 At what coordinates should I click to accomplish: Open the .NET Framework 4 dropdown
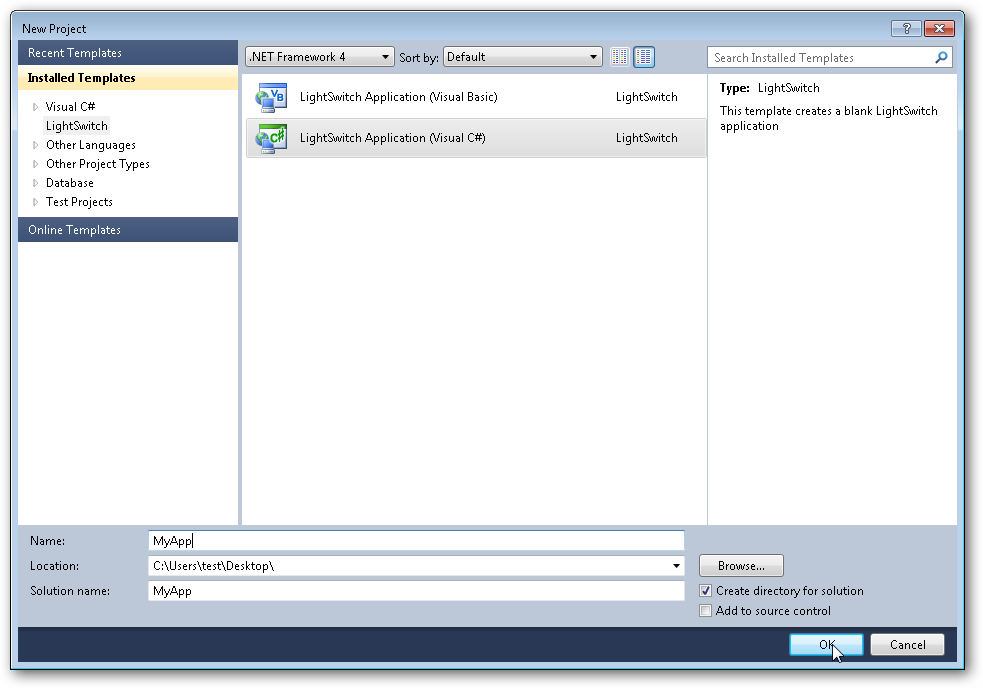click(320, 57)
